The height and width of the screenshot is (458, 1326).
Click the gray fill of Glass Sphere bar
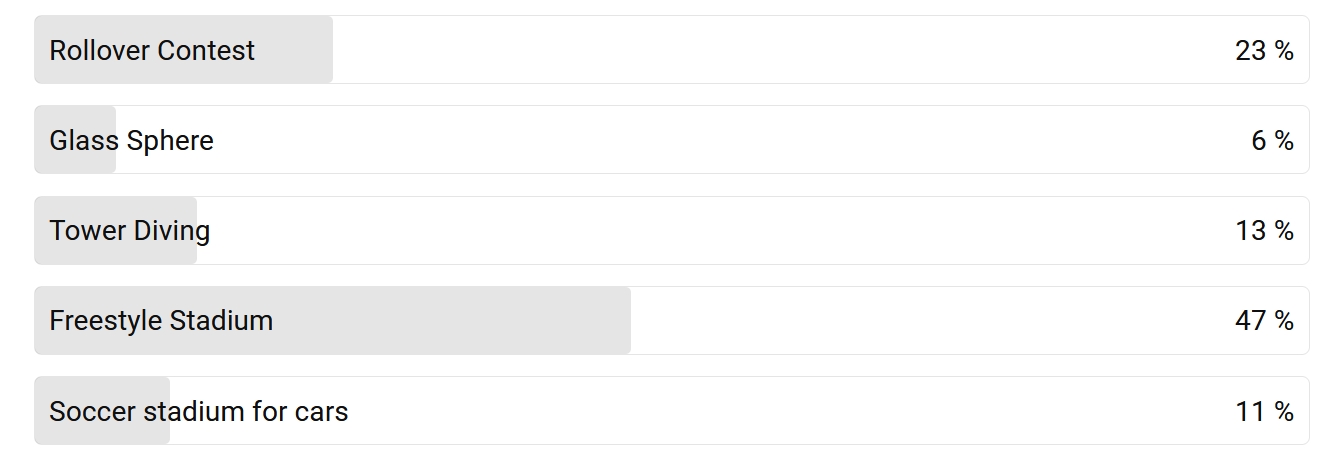pos(75,140)
